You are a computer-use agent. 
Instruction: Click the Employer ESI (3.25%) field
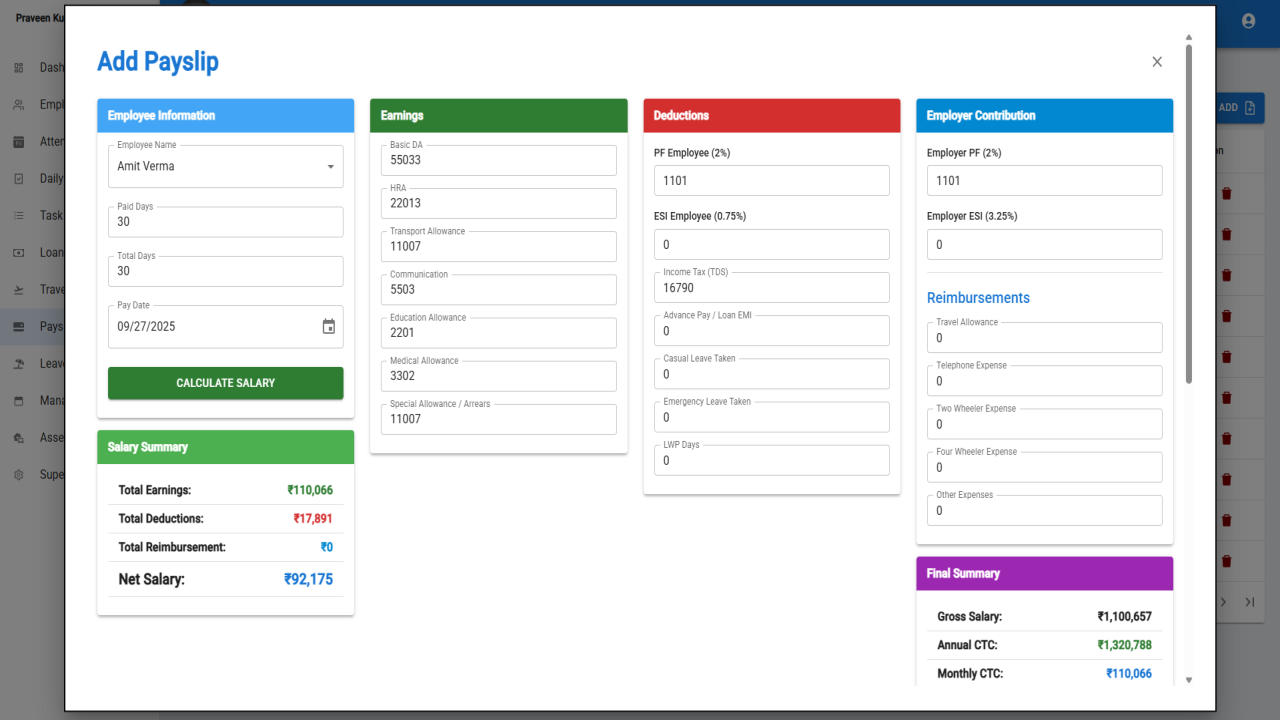click(1045, 244)
